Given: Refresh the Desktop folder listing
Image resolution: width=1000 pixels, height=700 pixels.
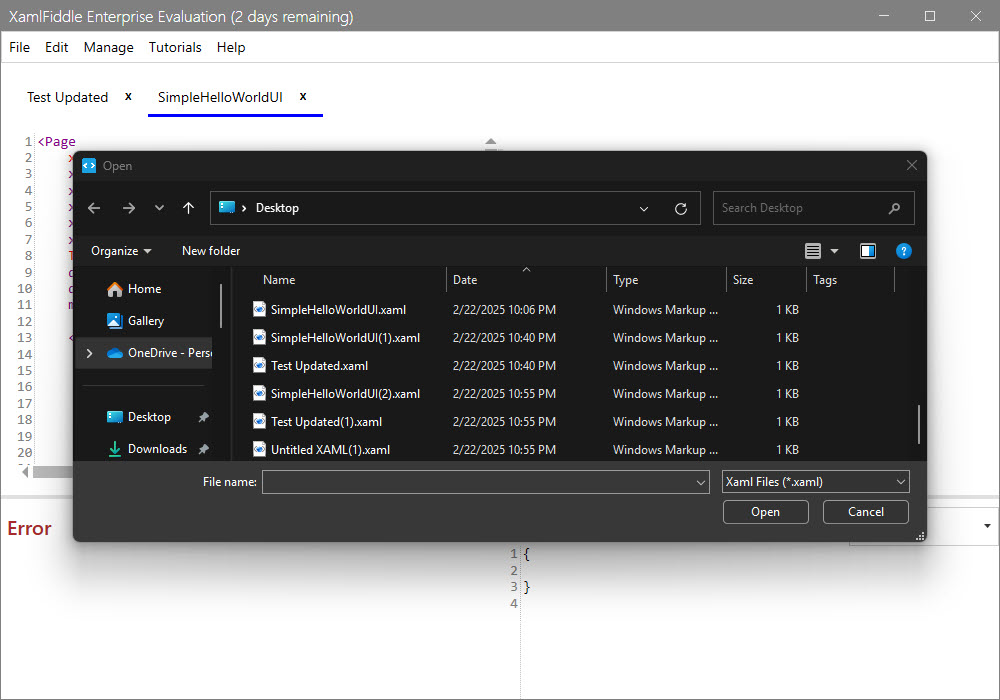Looking at the screenshot, I should click(x=680, y=208).
